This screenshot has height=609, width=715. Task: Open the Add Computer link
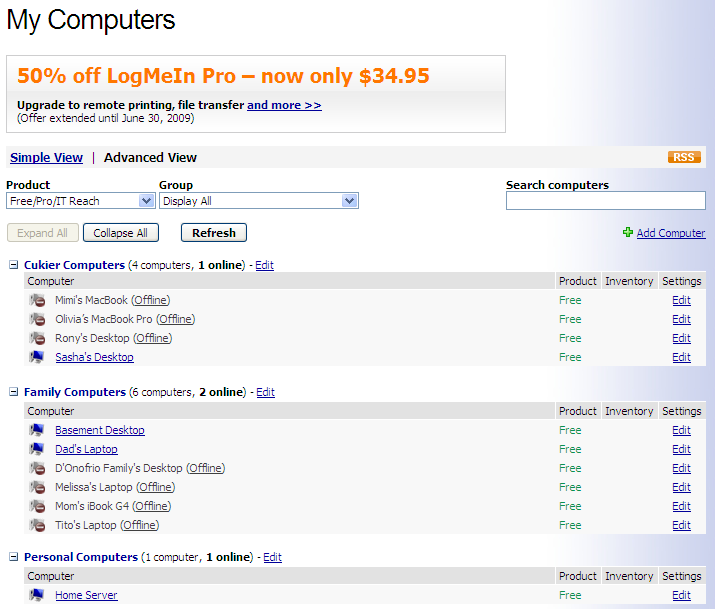(x=671, y=233)
